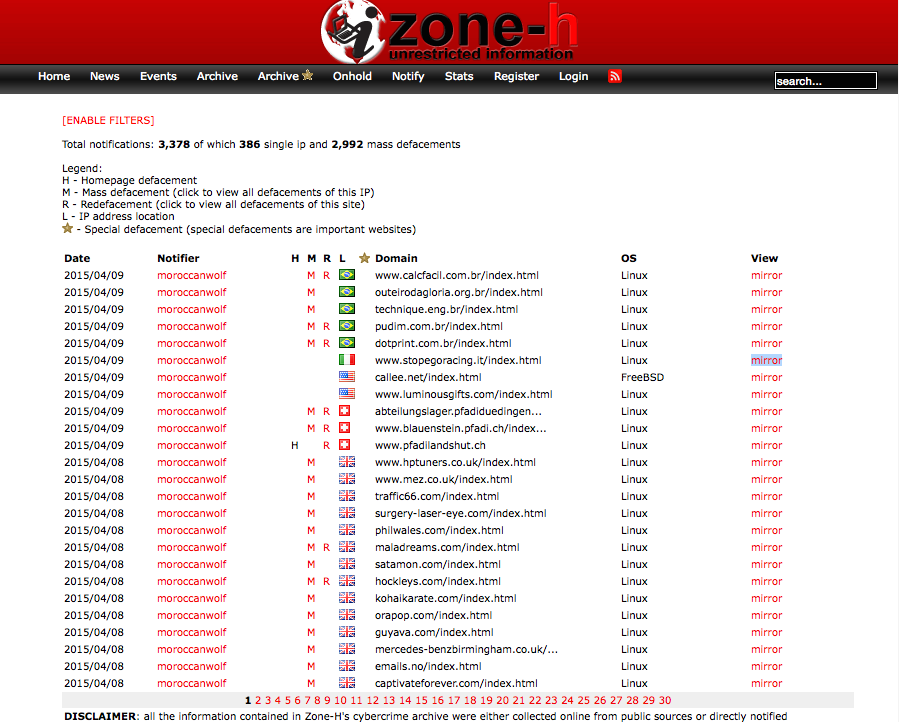
Task: Click UK flag for mez.co.uk row
Action: (x=346, y=479)
